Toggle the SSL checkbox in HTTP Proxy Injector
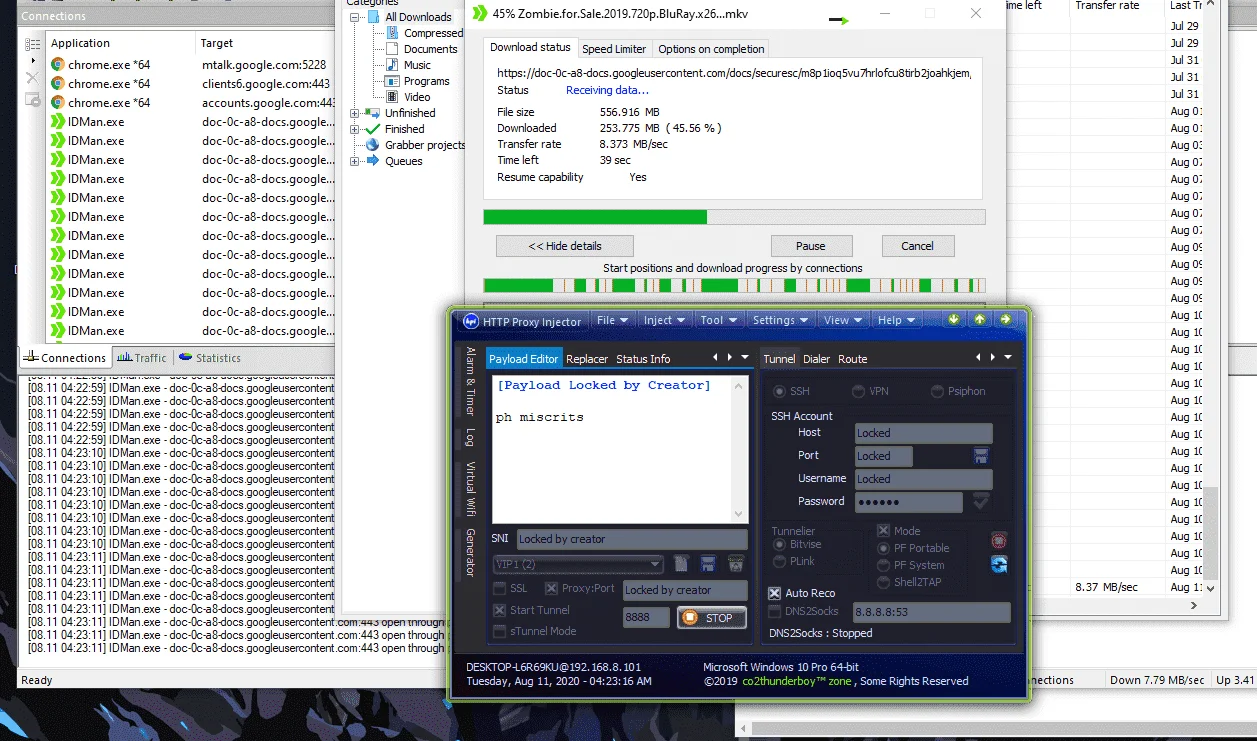The width and height of the screenshot is (1257, 741). pyautogui.click(x=500, y=589)
